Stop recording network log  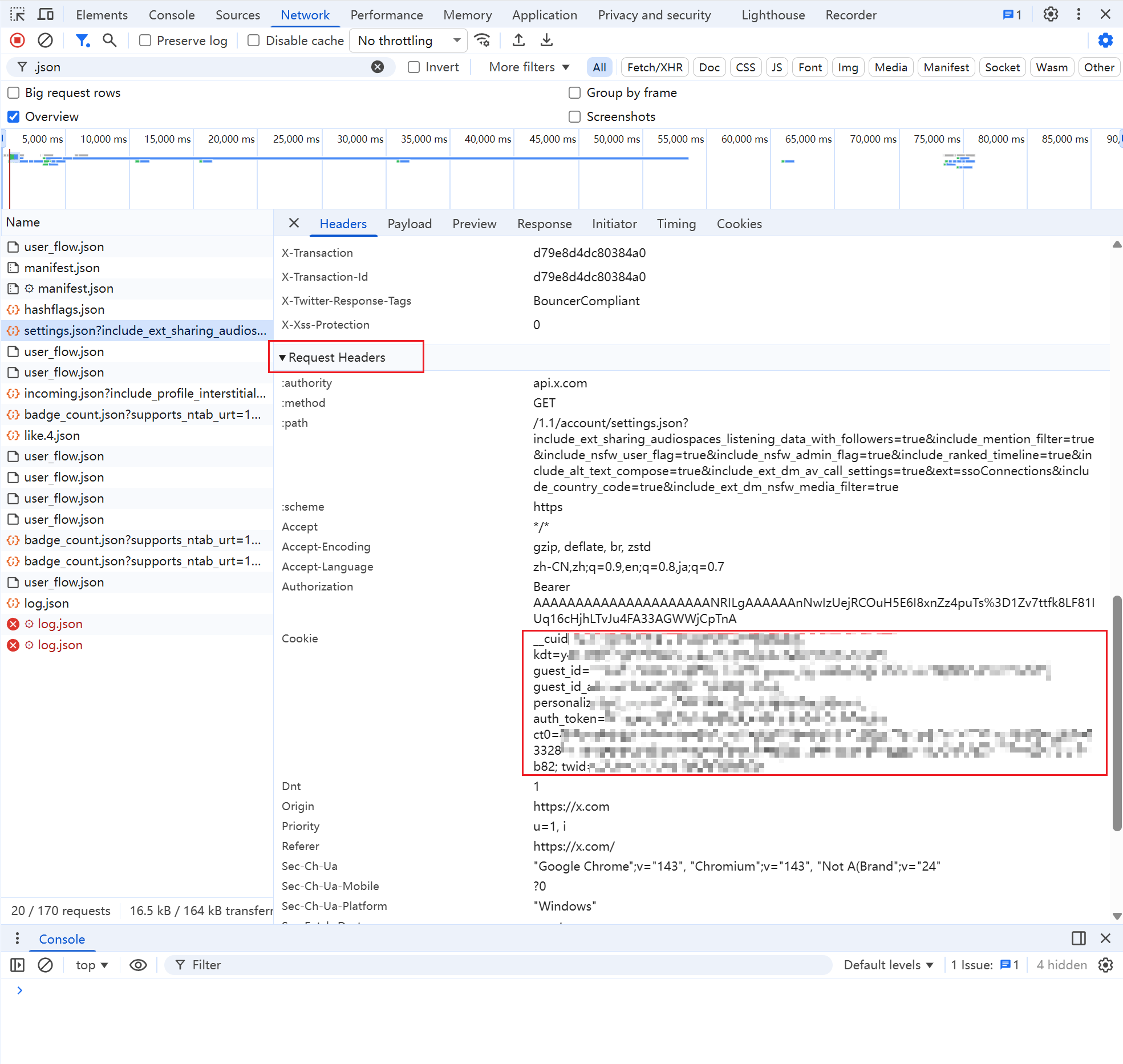(17, 41)
